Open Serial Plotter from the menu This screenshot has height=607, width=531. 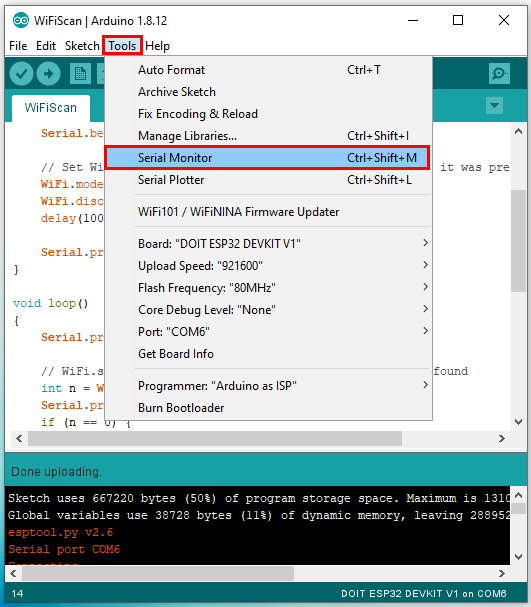pyautogui.click(x=268, y=180)
